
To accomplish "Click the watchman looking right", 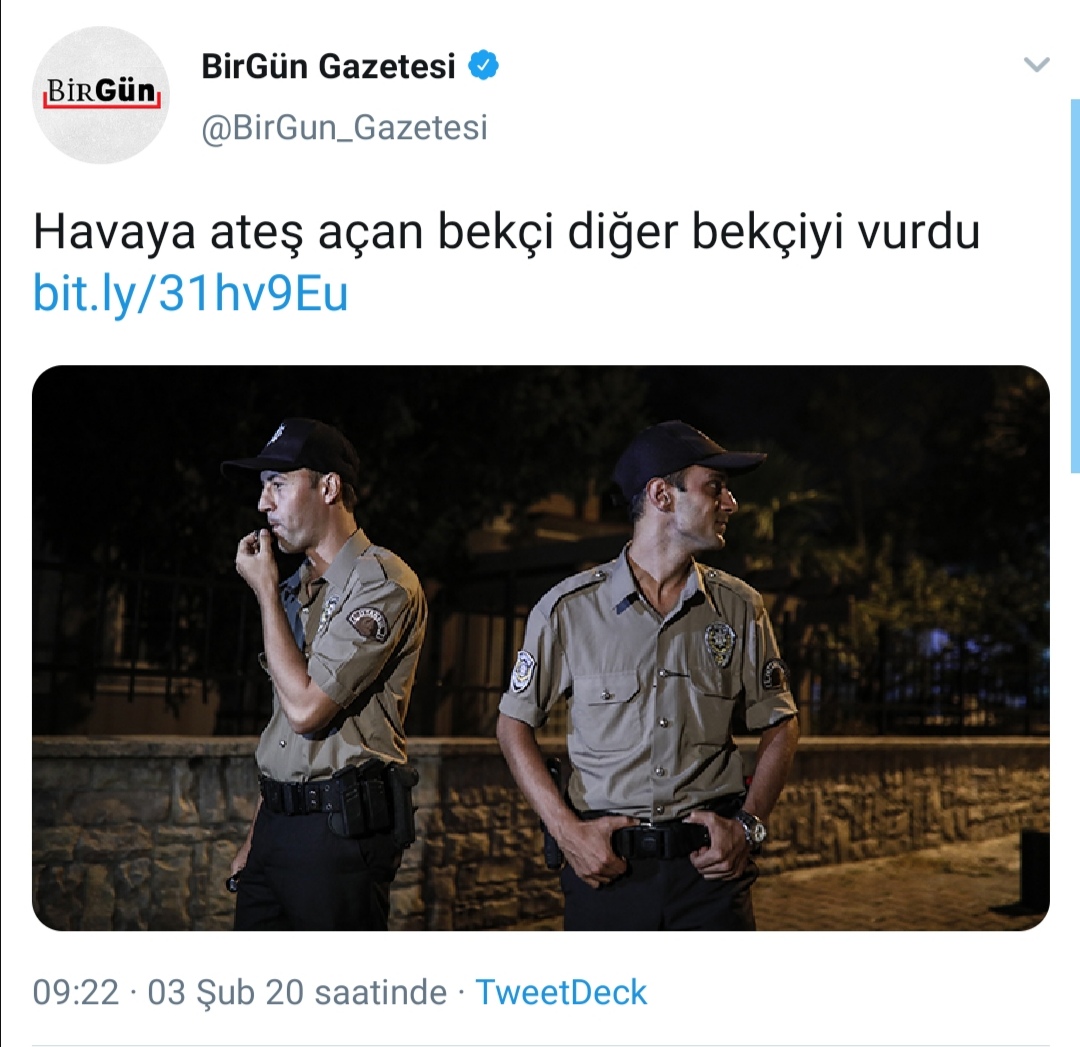I will tap(647, 675).
